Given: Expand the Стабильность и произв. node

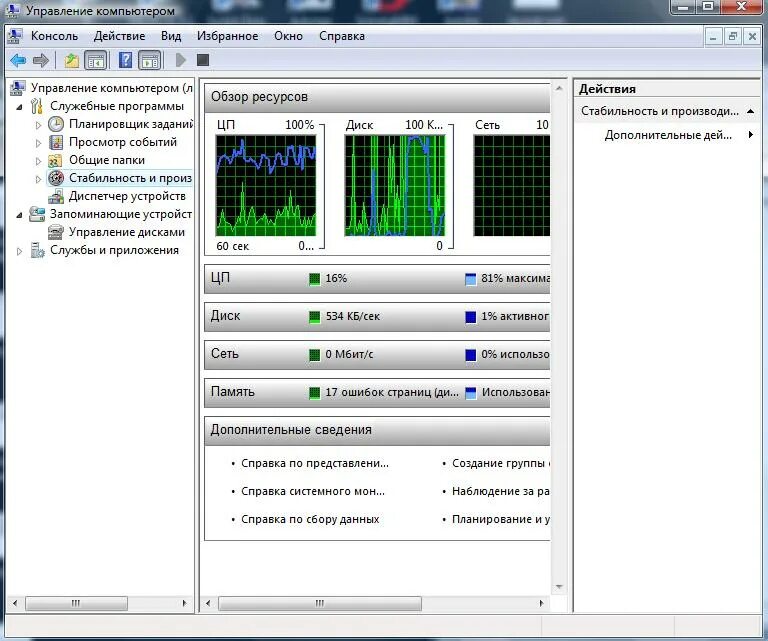Looking at the screenshot, I should tap(38, 179).
